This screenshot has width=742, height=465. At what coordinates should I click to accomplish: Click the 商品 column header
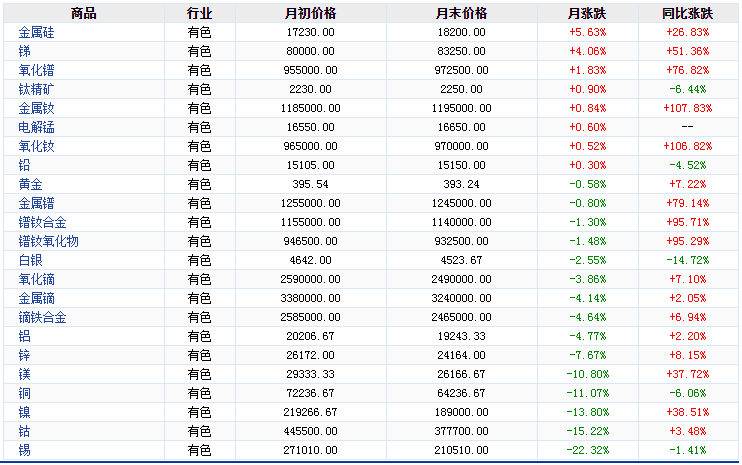84,13
